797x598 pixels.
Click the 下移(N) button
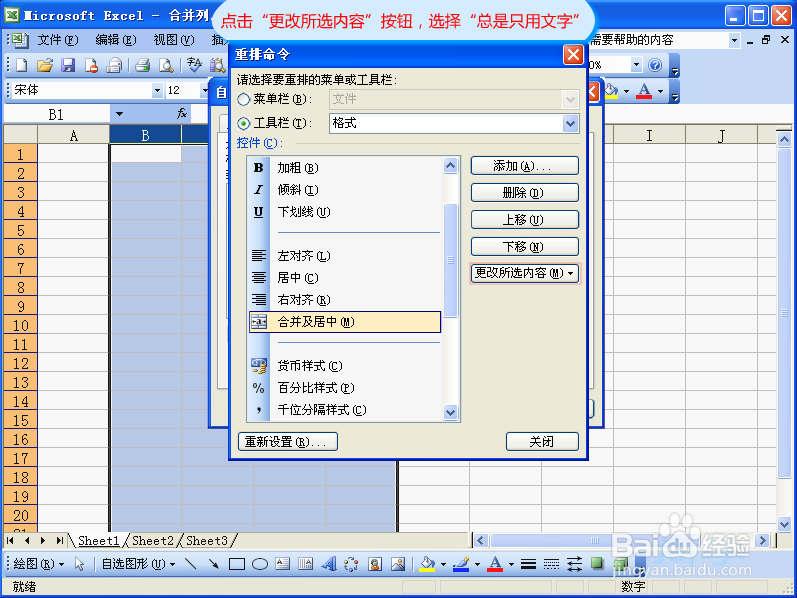pyautogui.click(x=525, y=247)
